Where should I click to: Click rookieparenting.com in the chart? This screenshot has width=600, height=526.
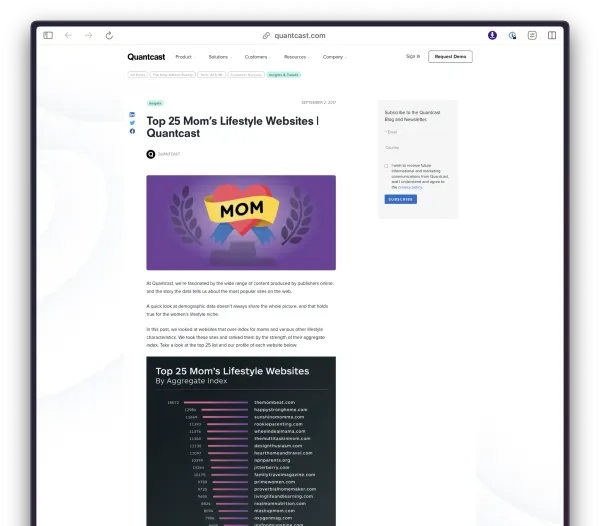278,424
